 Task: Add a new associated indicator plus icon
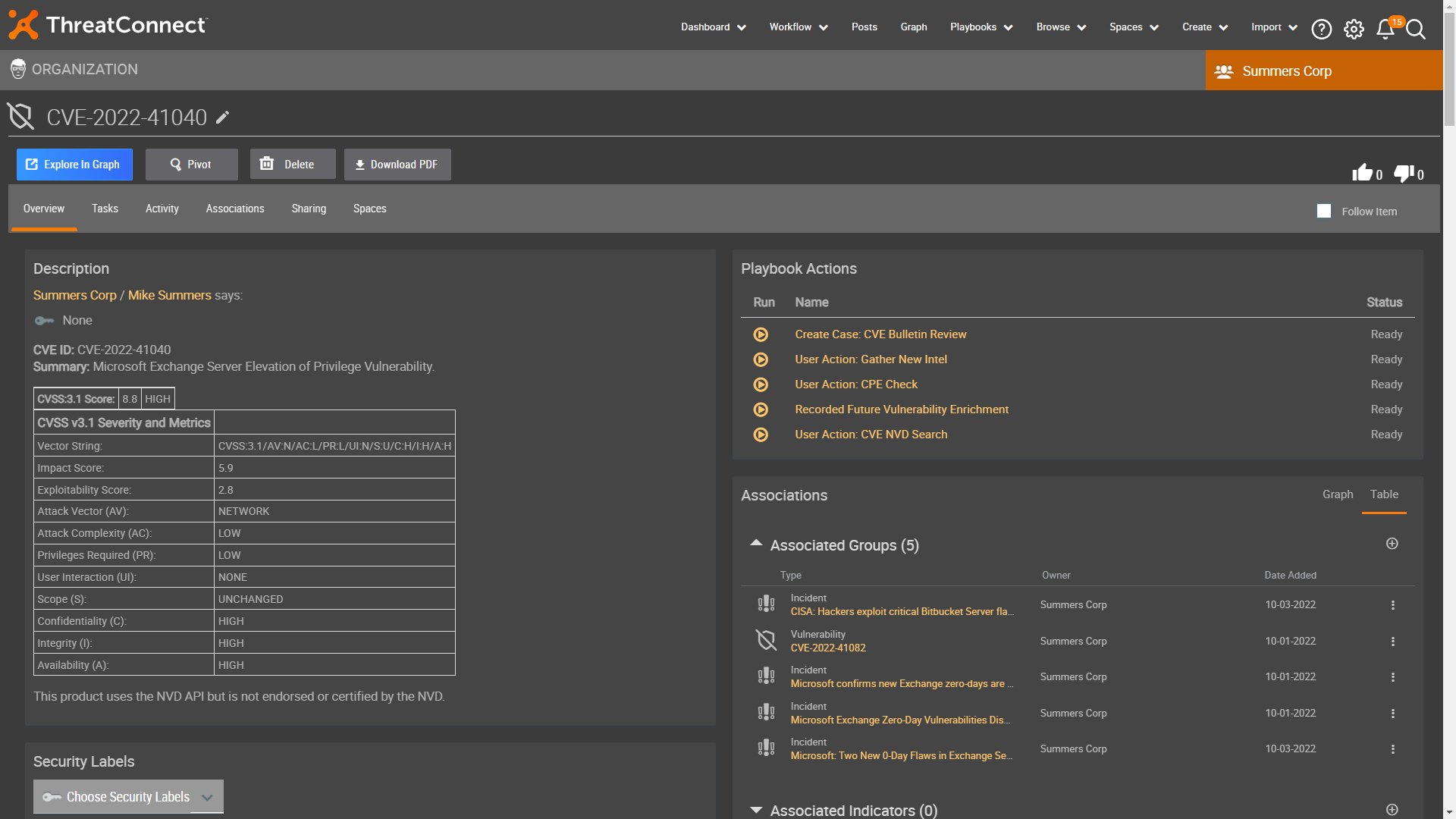tap(1392, 810)
